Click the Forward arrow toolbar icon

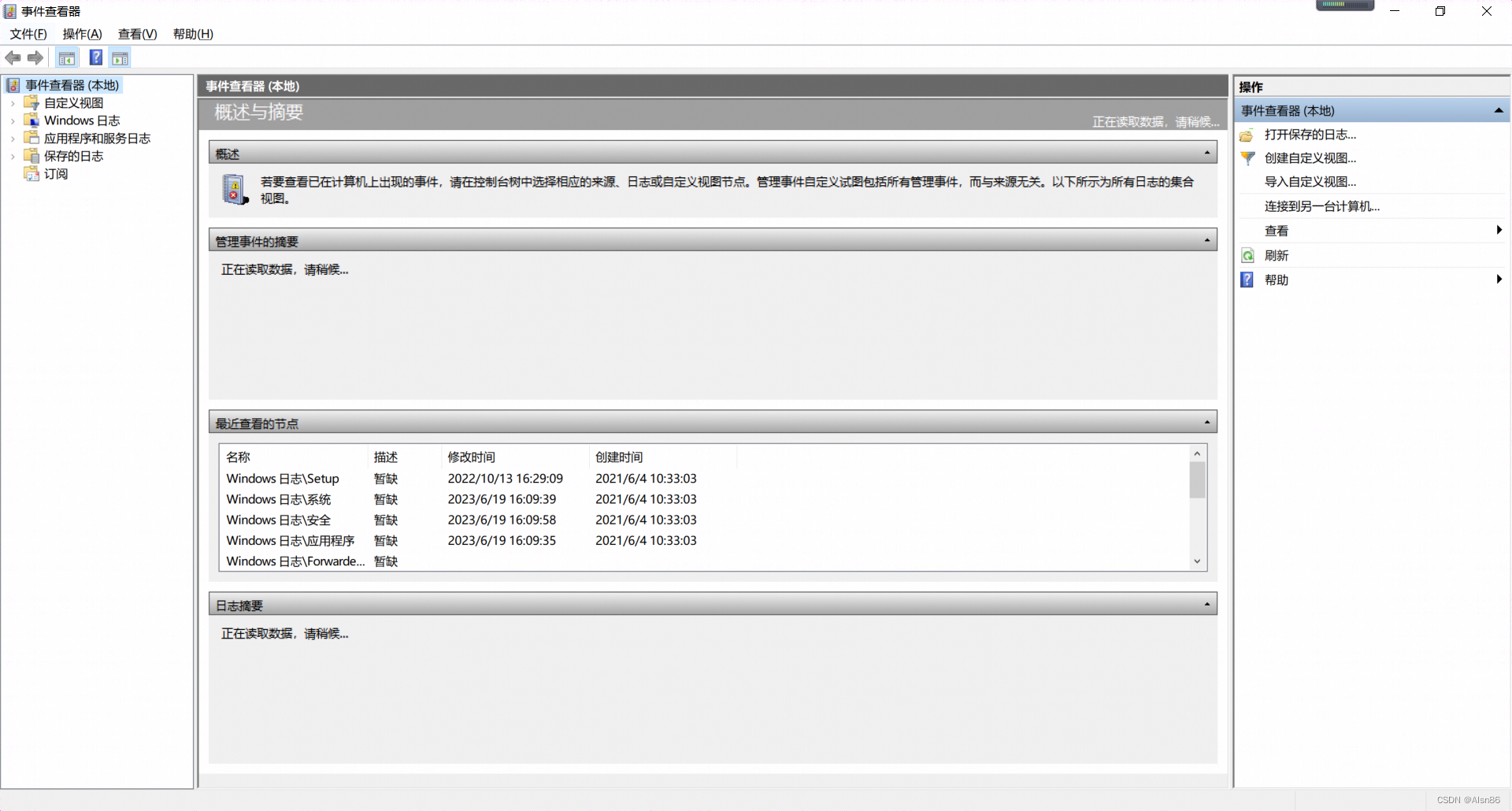coord(35,57)
